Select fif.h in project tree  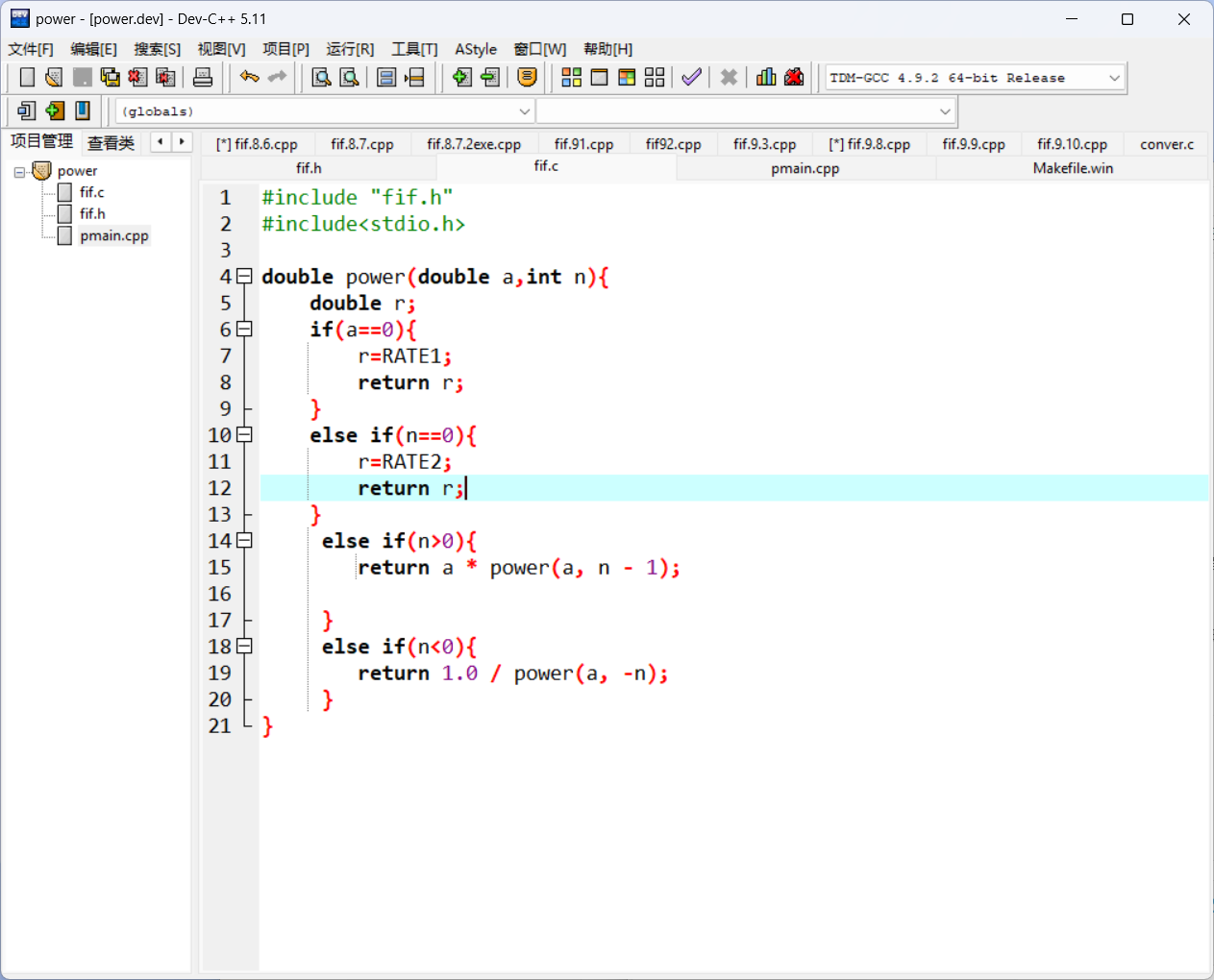point(92,213)
